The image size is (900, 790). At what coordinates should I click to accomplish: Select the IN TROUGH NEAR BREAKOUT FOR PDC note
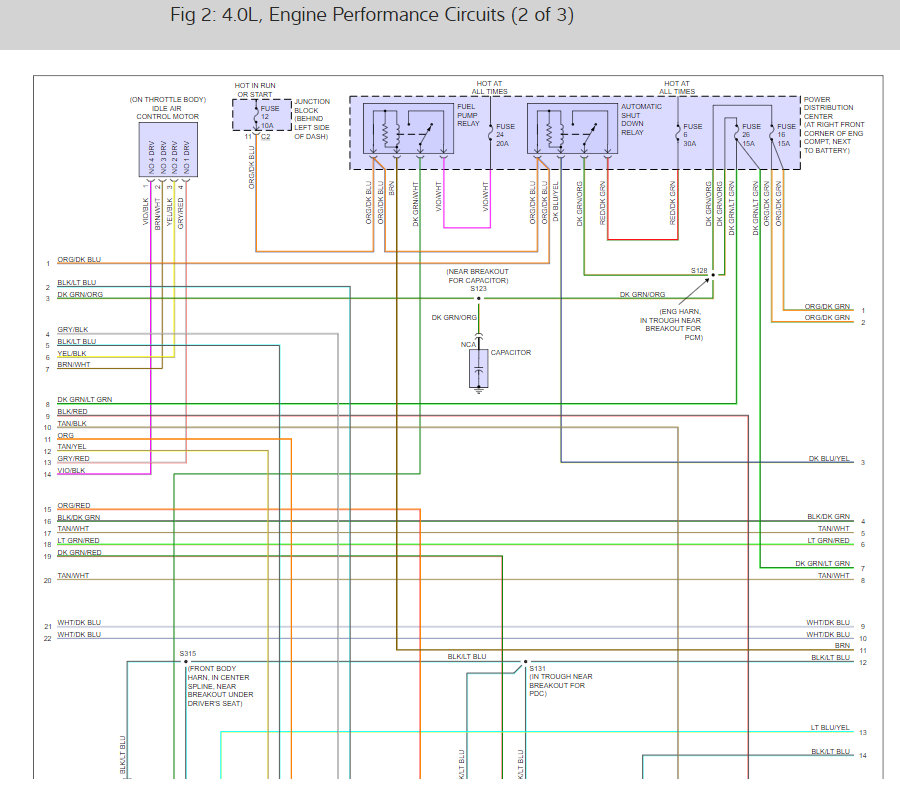(x=561, y=686)
